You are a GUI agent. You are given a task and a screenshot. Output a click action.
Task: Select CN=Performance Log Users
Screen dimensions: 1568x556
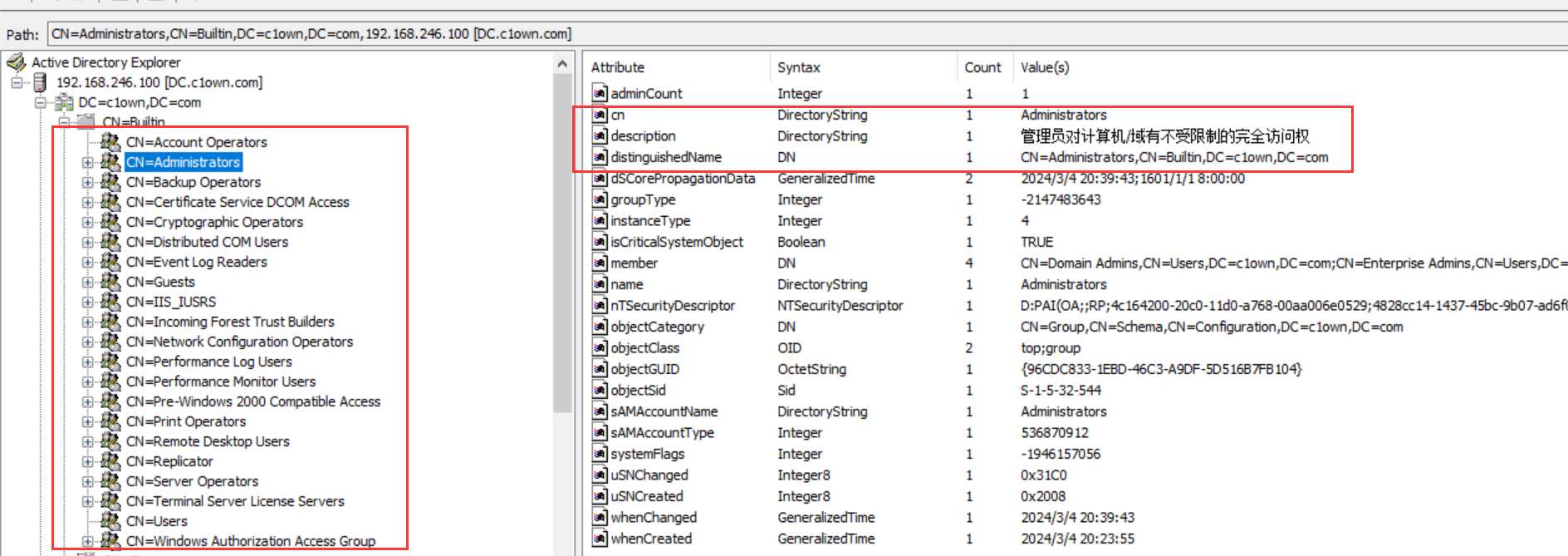point(209,362)
